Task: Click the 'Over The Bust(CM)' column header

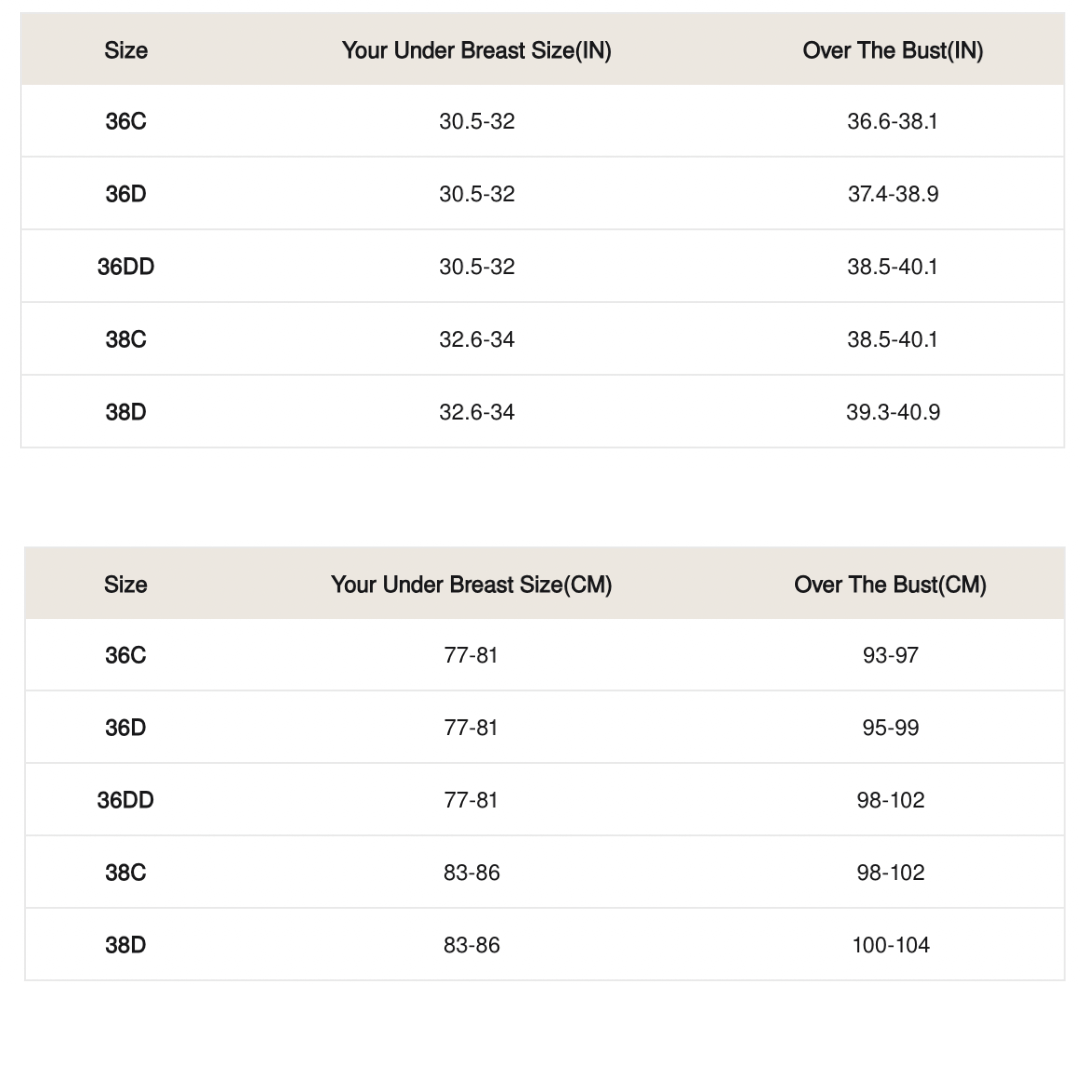Action: tap(890, 585)
